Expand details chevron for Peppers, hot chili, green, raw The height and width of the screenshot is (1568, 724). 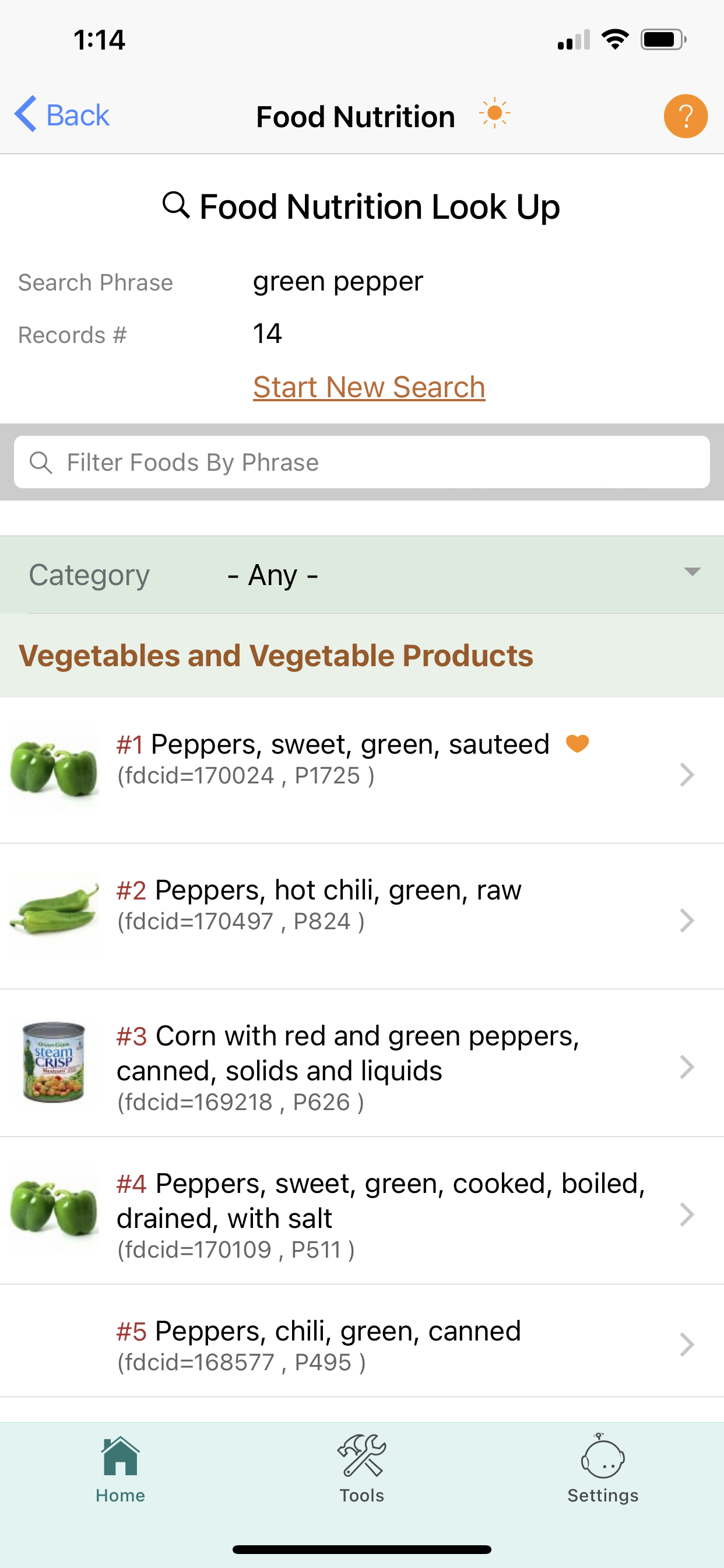click(x=687, y=921)
